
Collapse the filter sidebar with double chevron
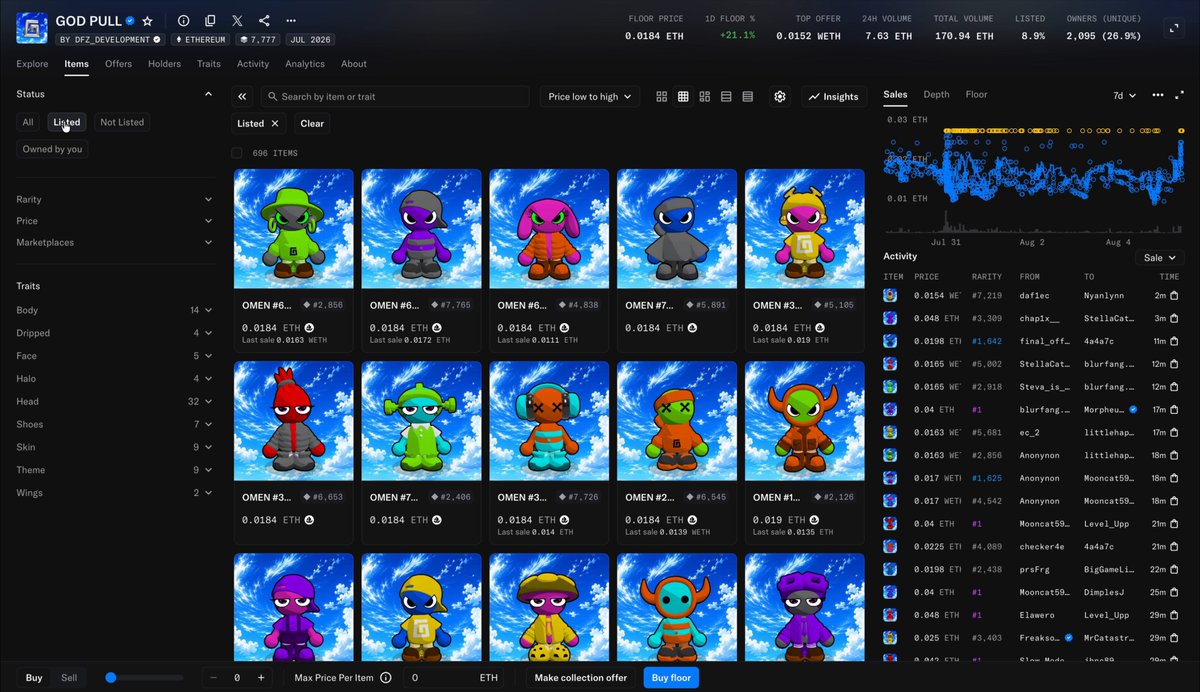242,96
